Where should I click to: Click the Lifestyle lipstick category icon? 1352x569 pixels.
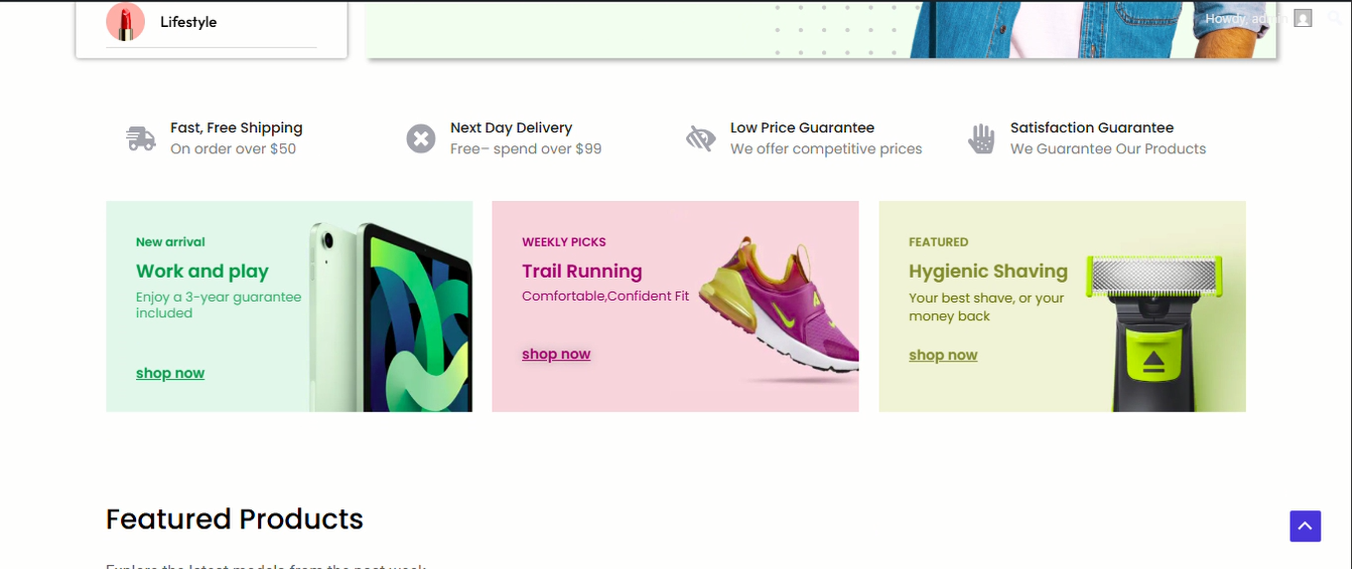coord(126,22)
